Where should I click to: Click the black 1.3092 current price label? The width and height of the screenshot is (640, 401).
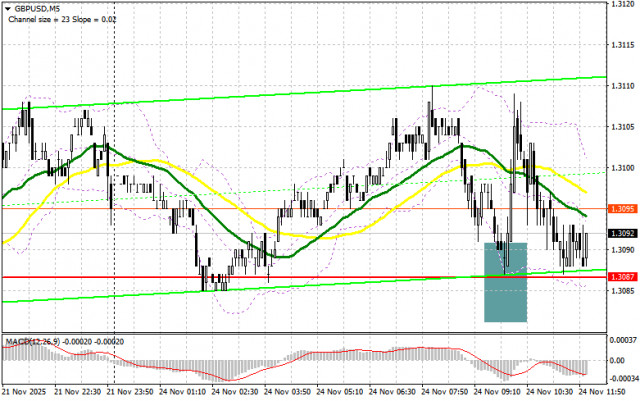[x=623, y=233]
